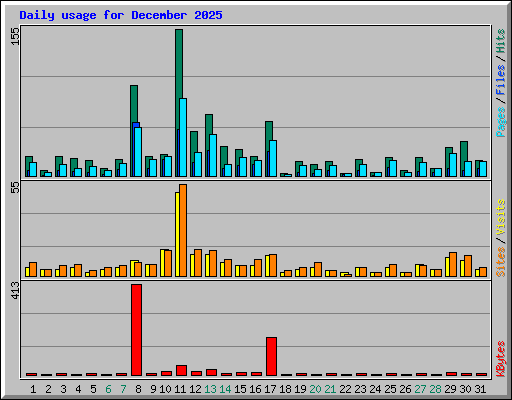
Task: Click the red 'KBytes' legend label
Action: 500,359
